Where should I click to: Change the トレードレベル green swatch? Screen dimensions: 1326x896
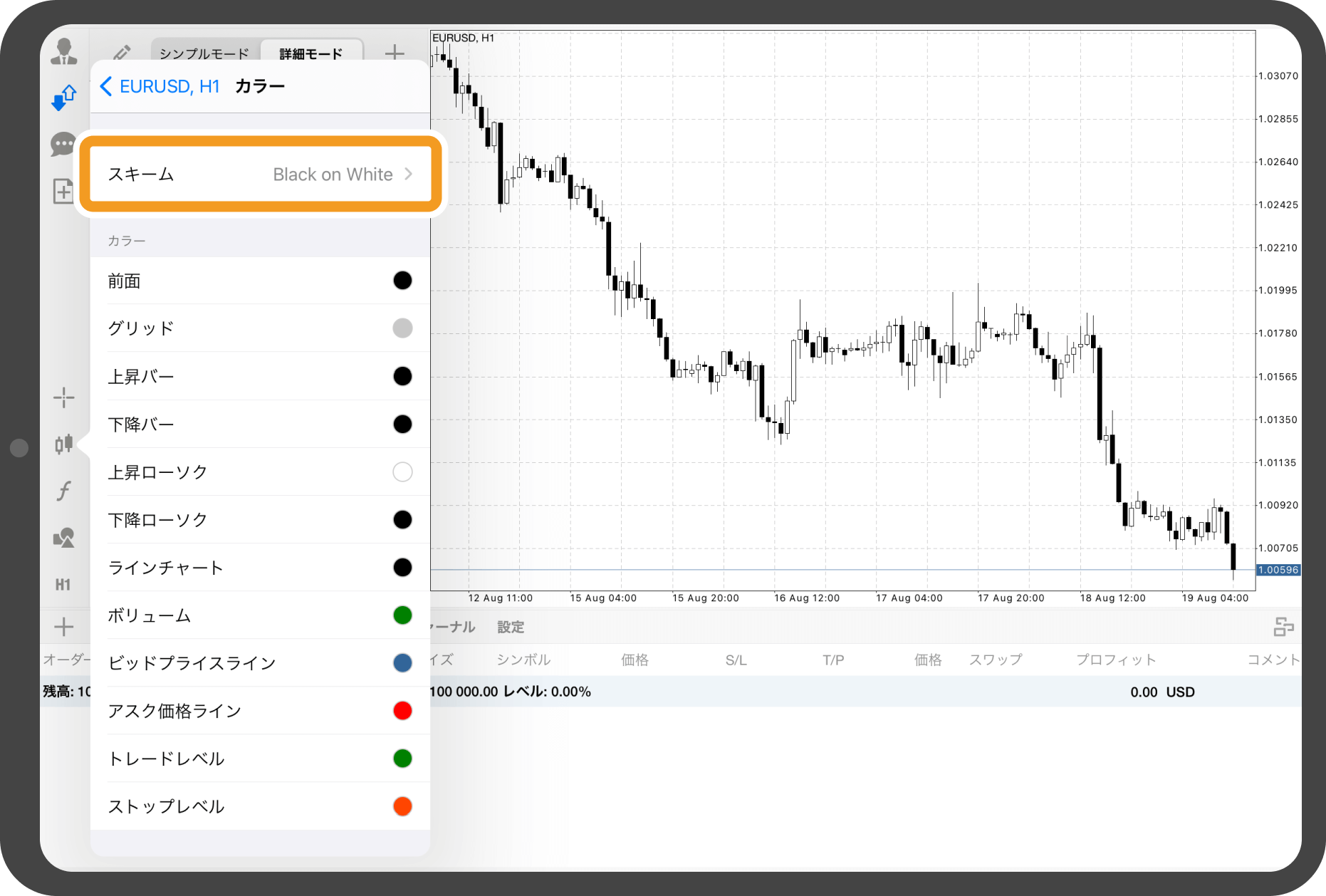(x=402, y=759)
